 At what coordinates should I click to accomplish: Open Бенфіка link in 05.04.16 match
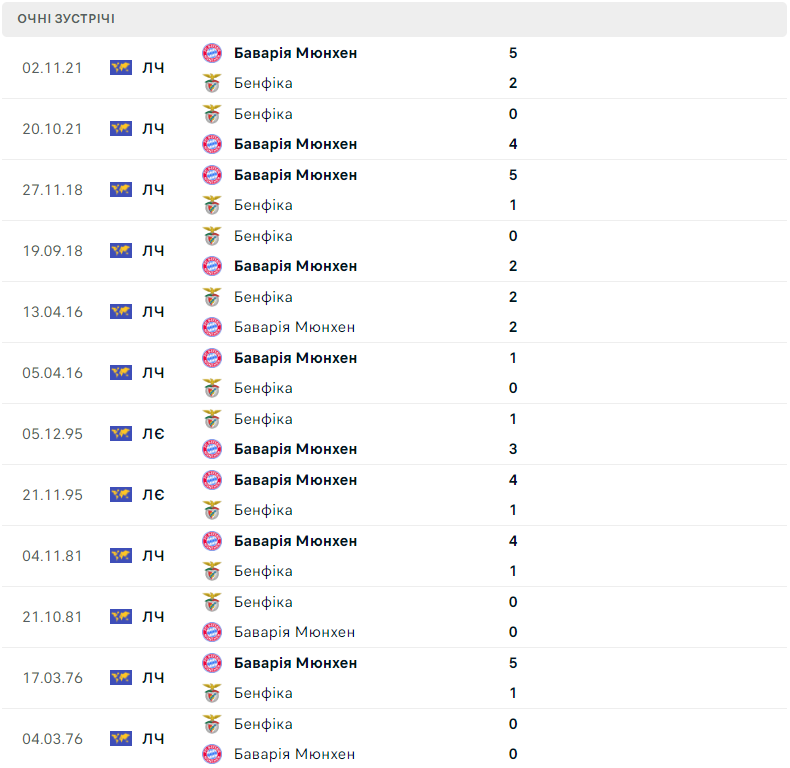pos(263,388)
